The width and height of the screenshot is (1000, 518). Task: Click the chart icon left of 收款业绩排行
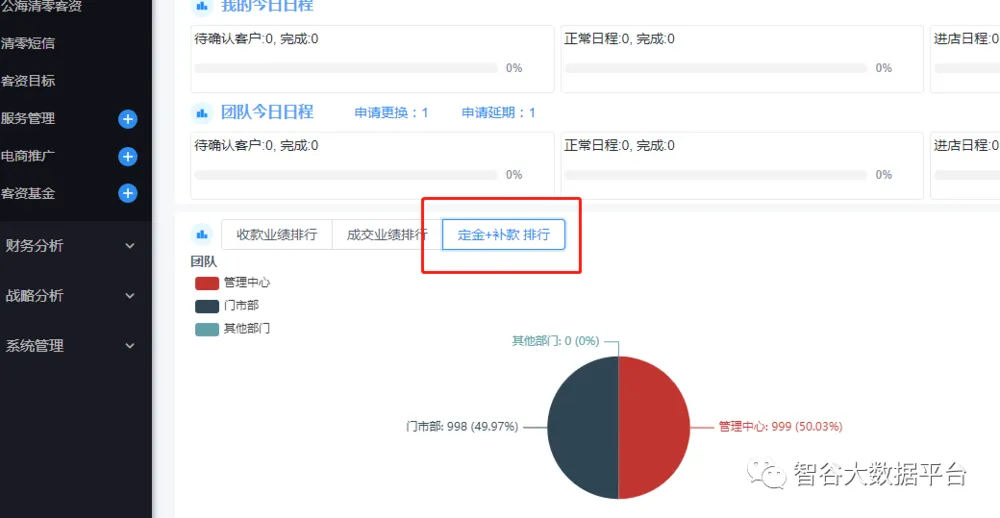click(x=202, y=235)
